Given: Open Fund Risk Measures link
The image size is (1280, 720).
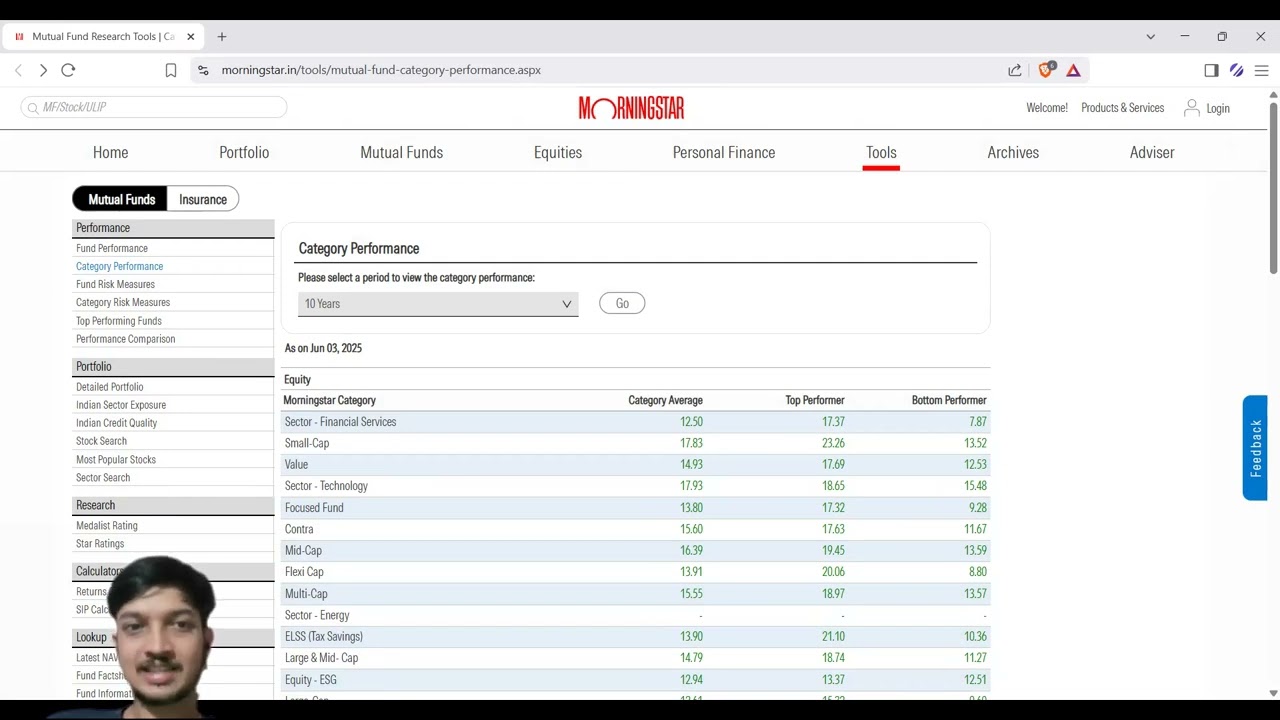Looking at the screenshot, I should (115, 284).
